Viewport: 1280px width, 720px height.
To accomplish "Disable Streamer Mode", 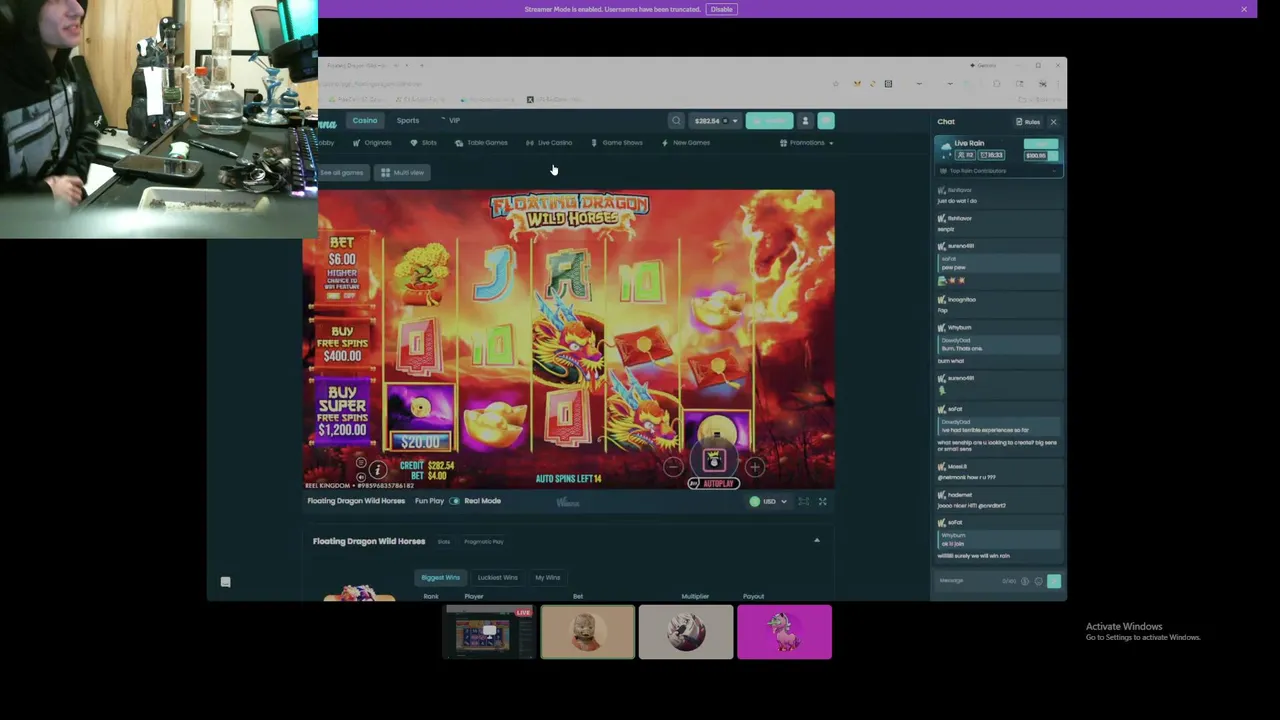I will click(721, 9).
